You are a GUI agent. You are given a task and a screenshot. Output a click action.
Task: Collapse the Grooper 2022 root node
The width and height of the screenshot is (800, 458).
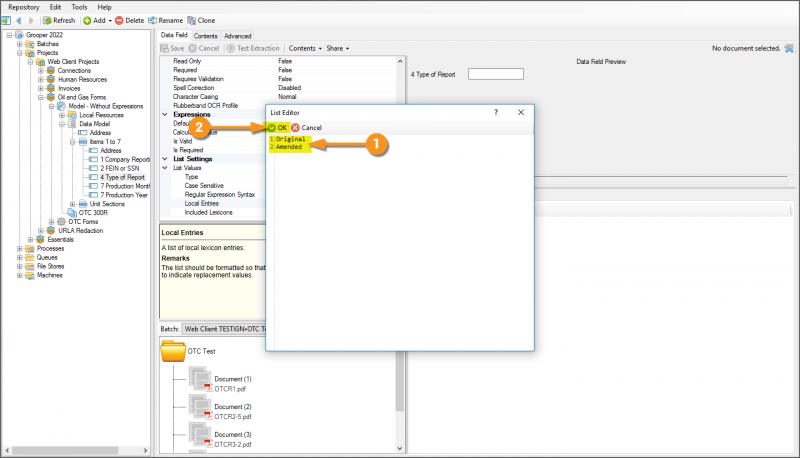[x=9, y=35]
